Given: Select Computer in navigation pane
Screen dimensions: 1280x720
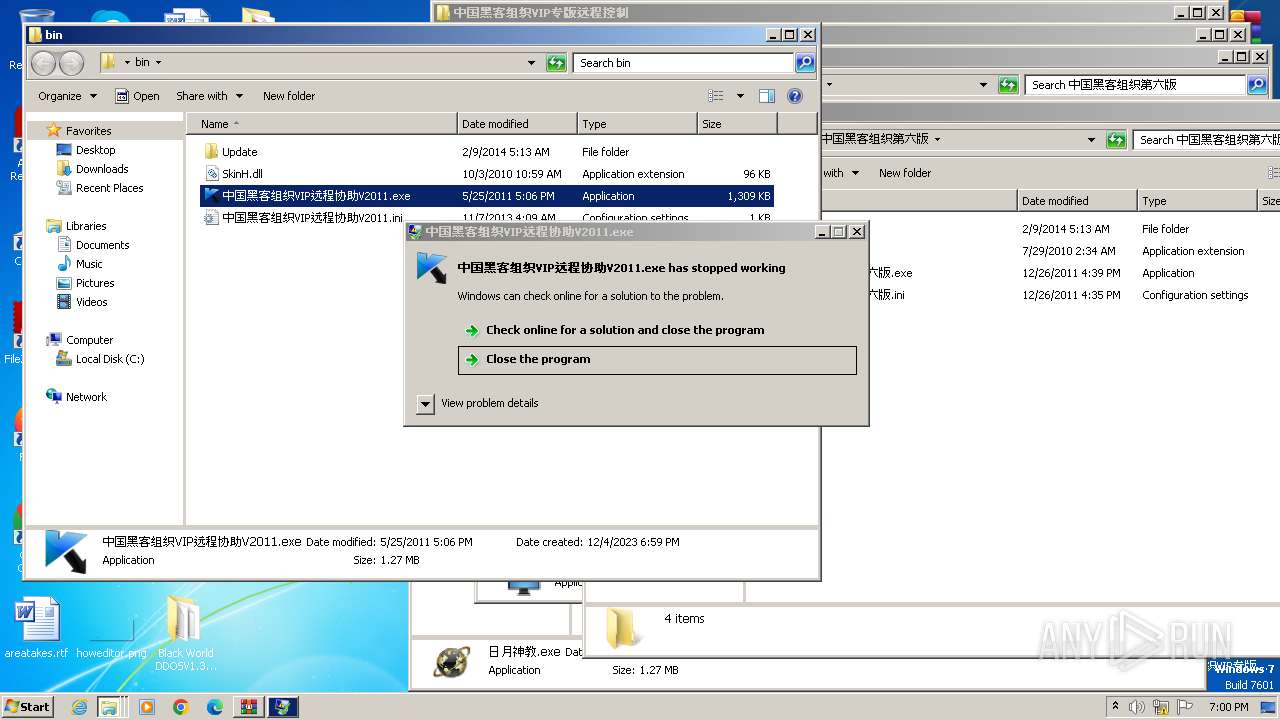Looking at the screenshot, I should click(x=89, y=340).
